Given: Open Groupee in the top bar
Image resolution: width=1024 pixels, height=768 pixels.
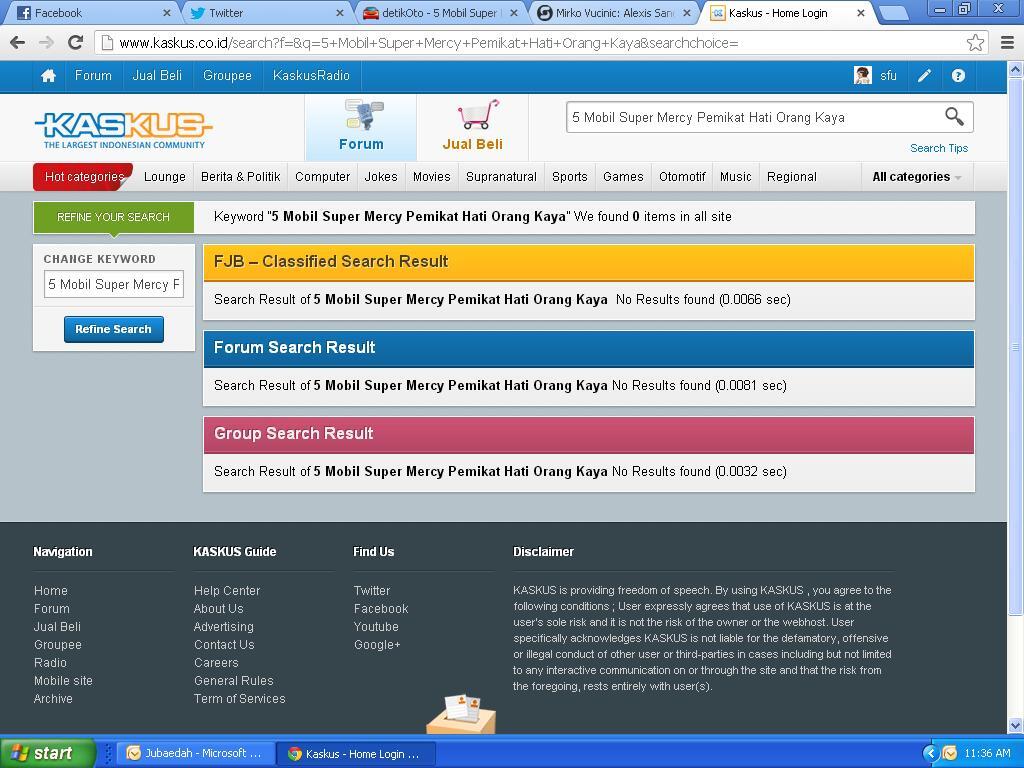Looking at the screenshot, I should pyautogui.click(x=227, y=76).
